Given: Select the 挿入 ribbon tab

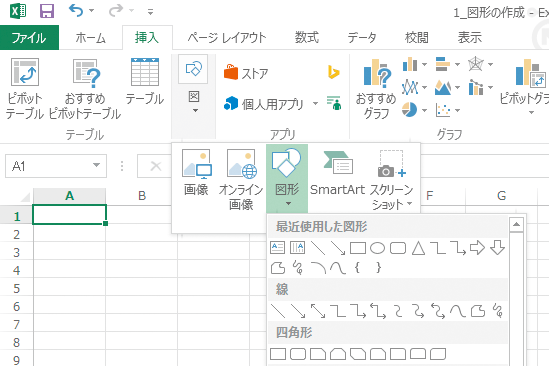Looking at the screenshot, I should coord(147,37).
